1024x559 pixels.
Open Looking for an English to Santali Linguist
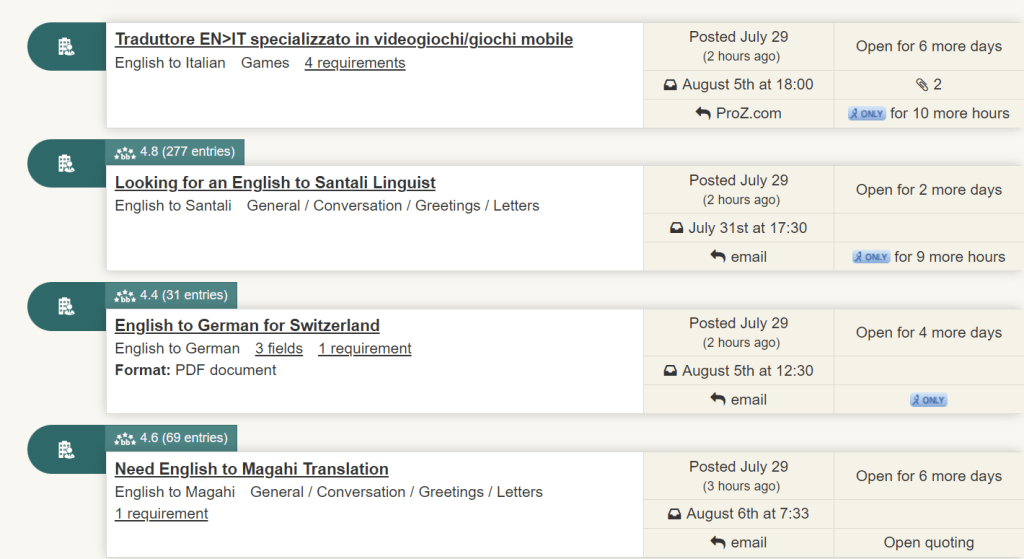tap(275, 183)
